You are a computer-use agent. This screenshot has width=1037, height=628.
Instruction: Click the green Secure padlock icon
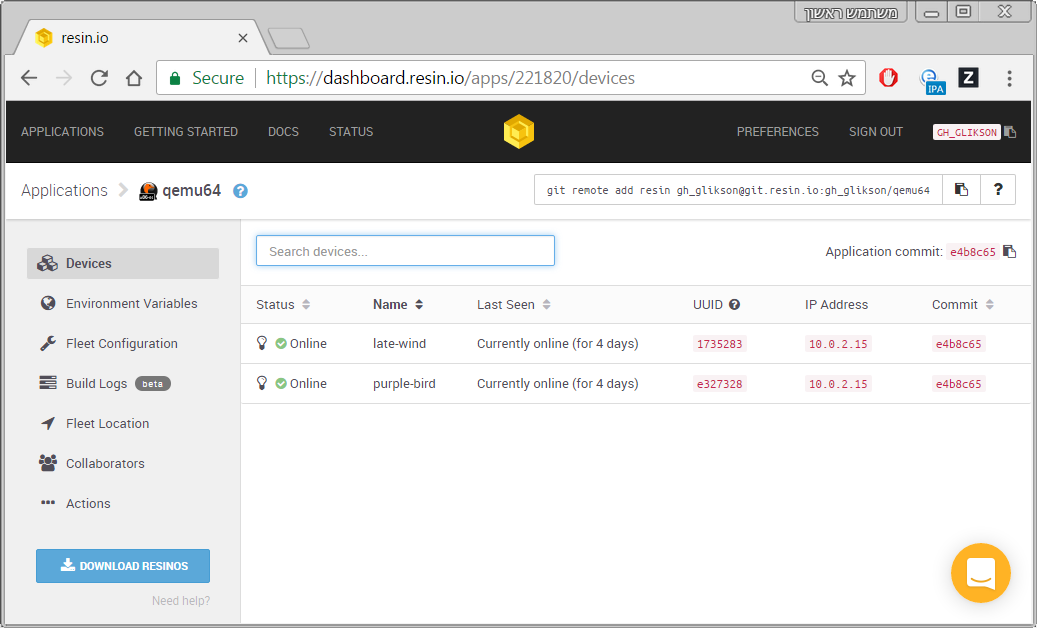click(x=175, y=78)
